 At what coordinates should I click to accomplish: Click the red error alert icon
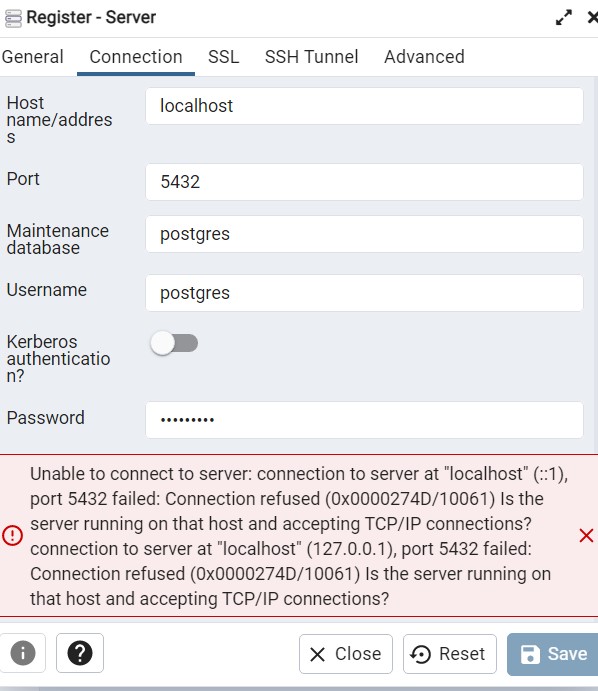(12, 535)
